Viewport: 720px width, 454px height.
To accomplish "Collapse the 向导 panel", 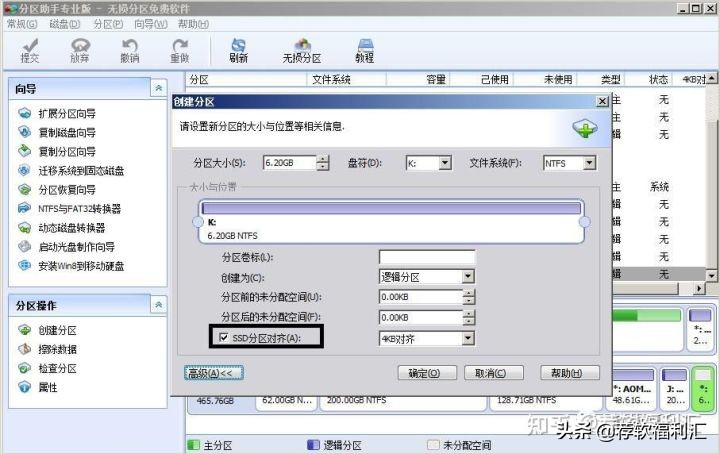I will [x=158, y=88].
